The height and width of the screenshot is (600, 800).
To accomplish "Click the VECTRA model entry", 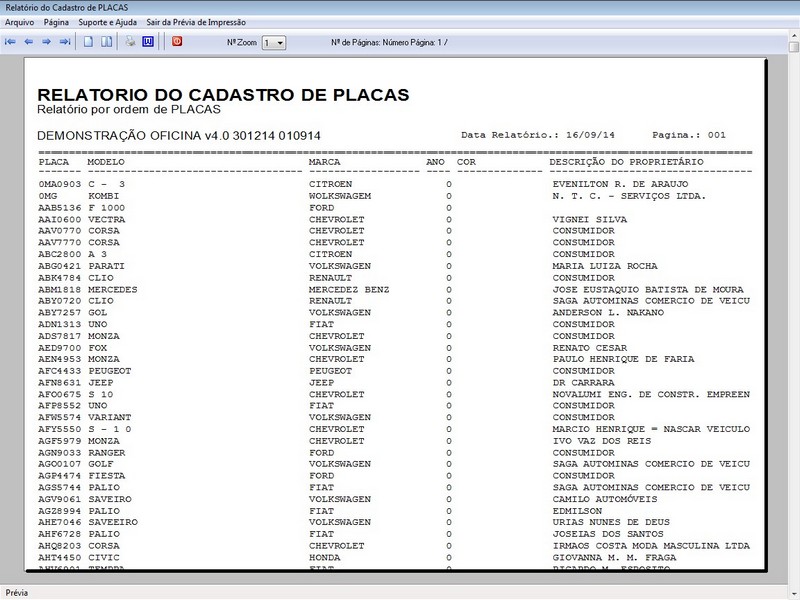I will coord(107,219).
